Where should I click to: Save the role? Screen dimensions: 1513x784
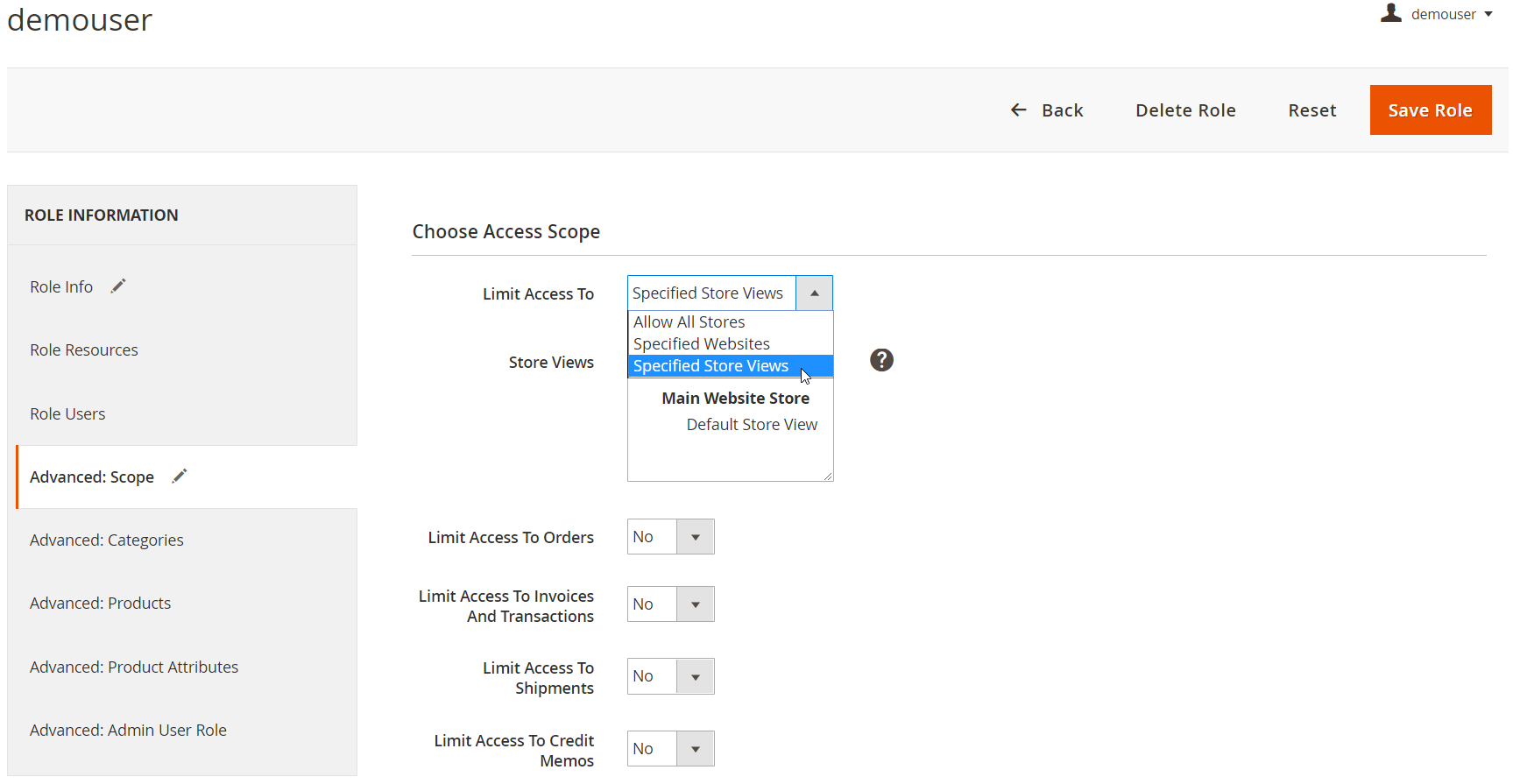coord(1430,110)
